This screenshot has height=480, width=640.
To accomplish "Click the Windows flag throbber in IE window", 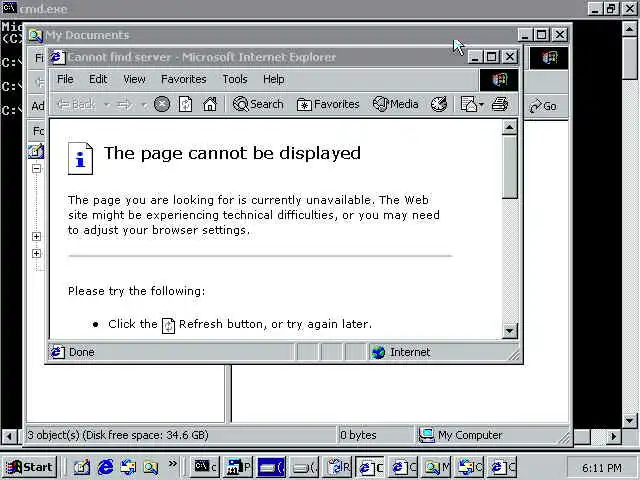I will (499, 80).
